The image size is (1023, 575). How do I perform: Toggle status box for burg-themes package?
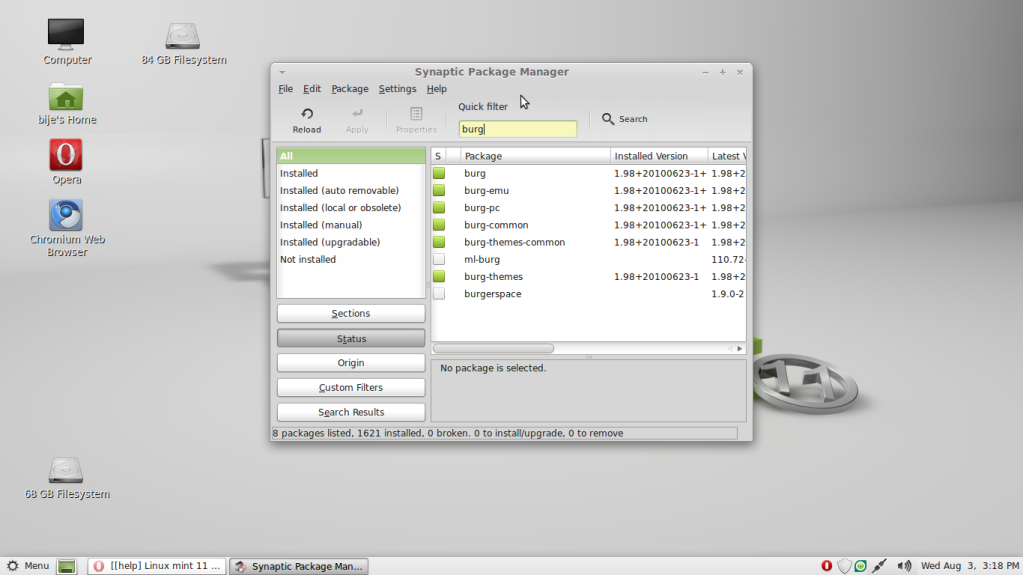coord(439,277)
